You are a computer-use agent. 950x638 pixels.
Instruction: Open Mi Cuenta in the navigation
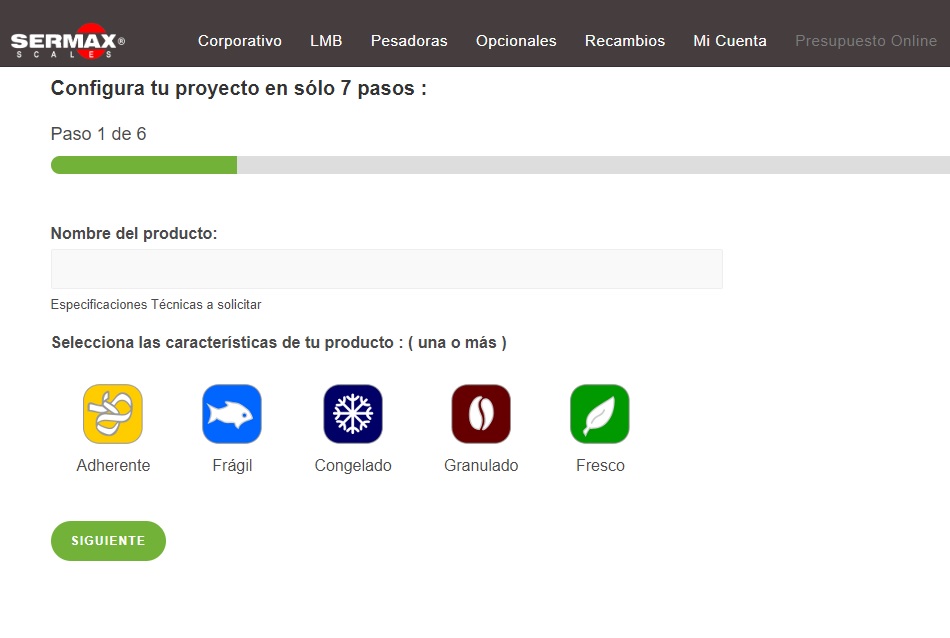coord(730,41)
